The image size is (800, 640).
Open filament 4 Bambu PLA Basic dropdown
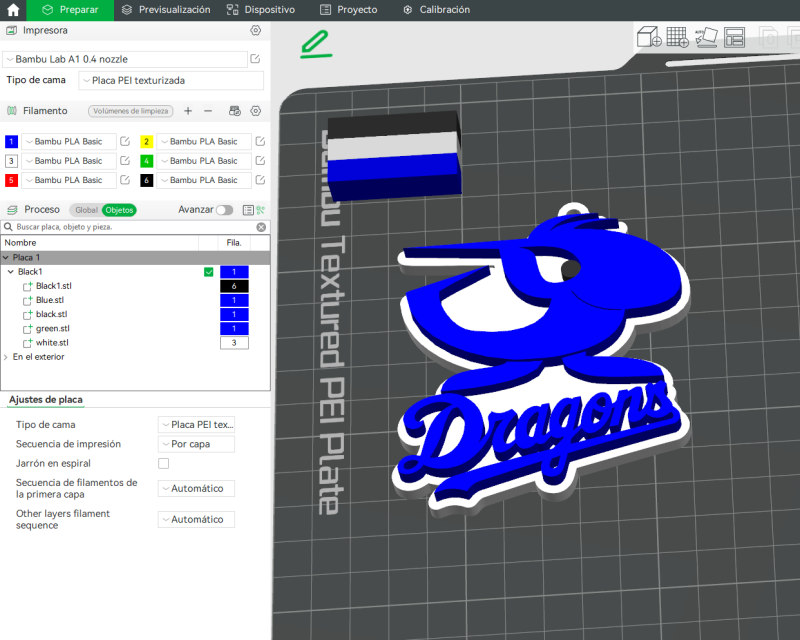[x=204, y=161]
